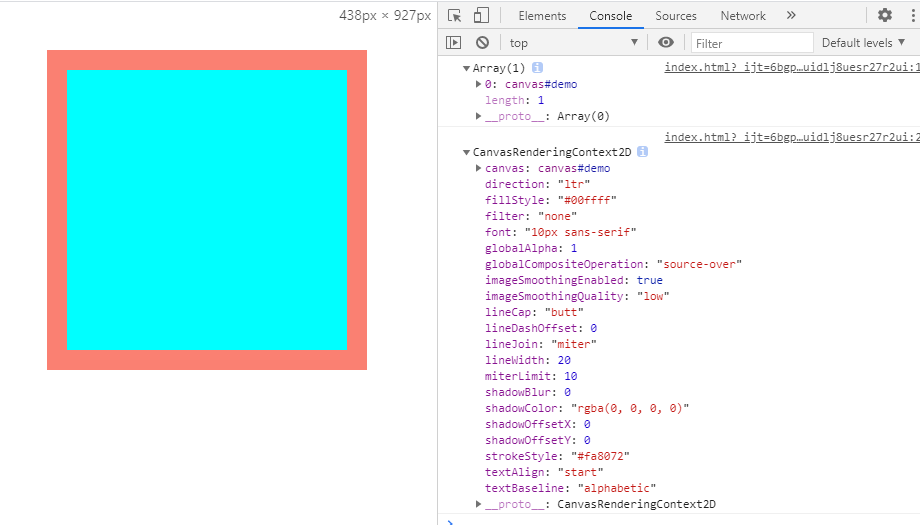Click the console Filter input field
920x525 pixels.
pos(752,43)
